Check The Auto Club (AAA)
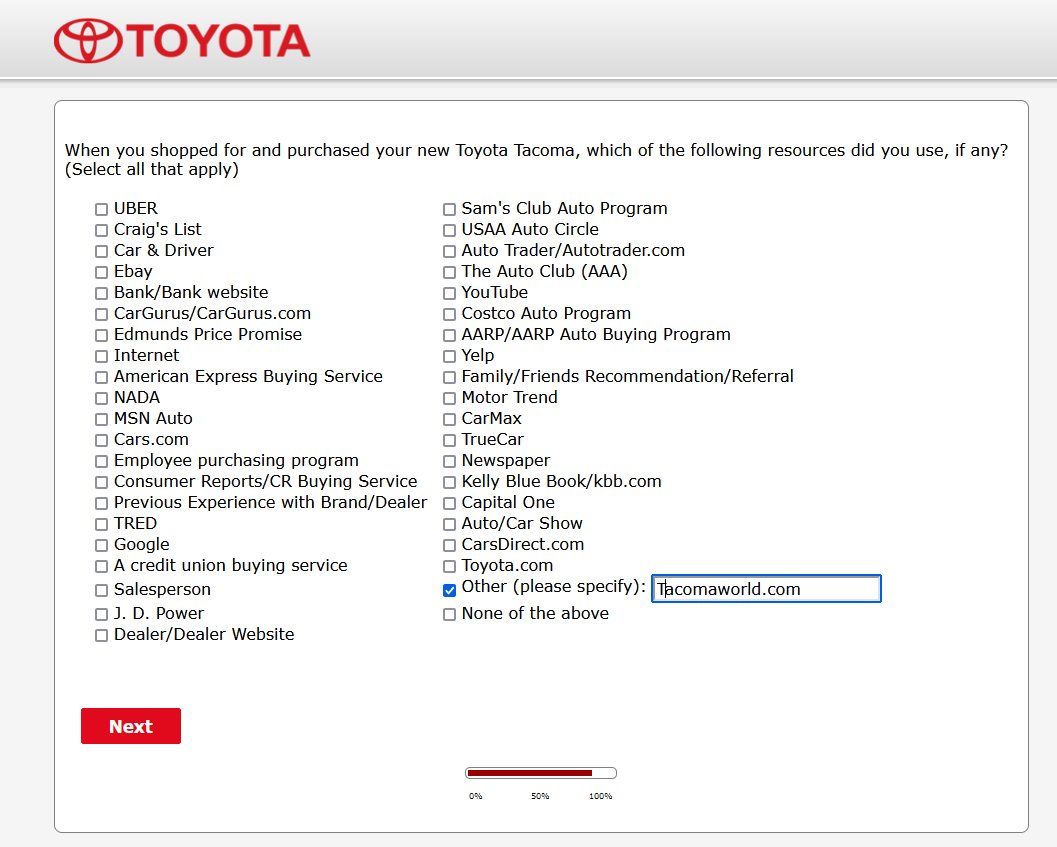The image size is (1057, 847). point(449,272)
